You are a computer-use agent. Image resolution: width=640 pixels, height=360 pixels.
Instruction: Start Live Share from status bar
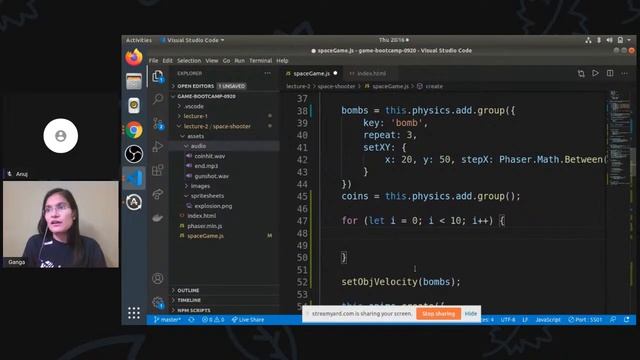click(248, 320)
